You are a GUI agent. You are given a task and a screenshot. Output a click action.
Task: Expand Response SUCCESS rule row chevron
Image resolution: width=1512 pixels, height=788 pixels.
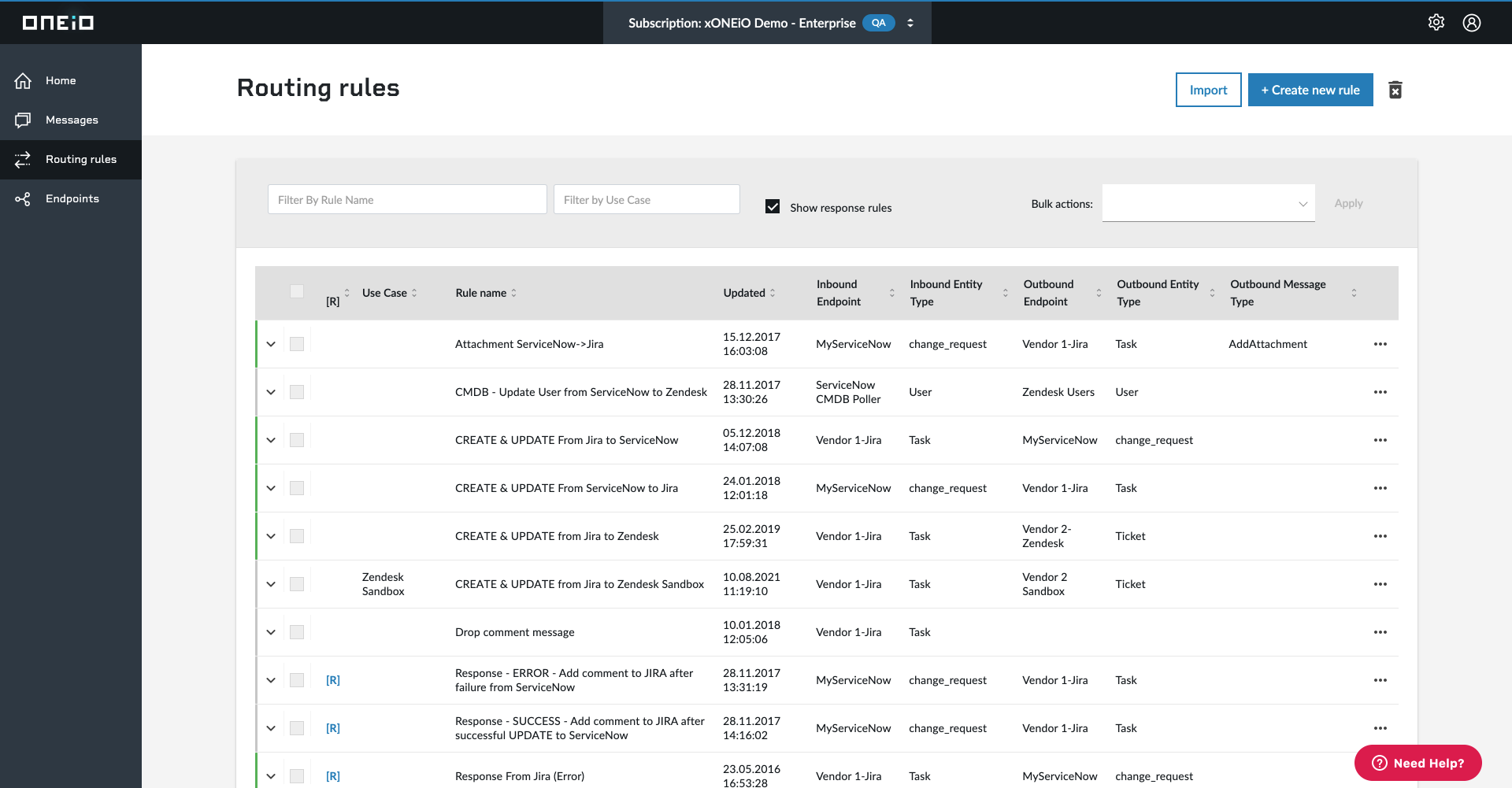[271, 728]
